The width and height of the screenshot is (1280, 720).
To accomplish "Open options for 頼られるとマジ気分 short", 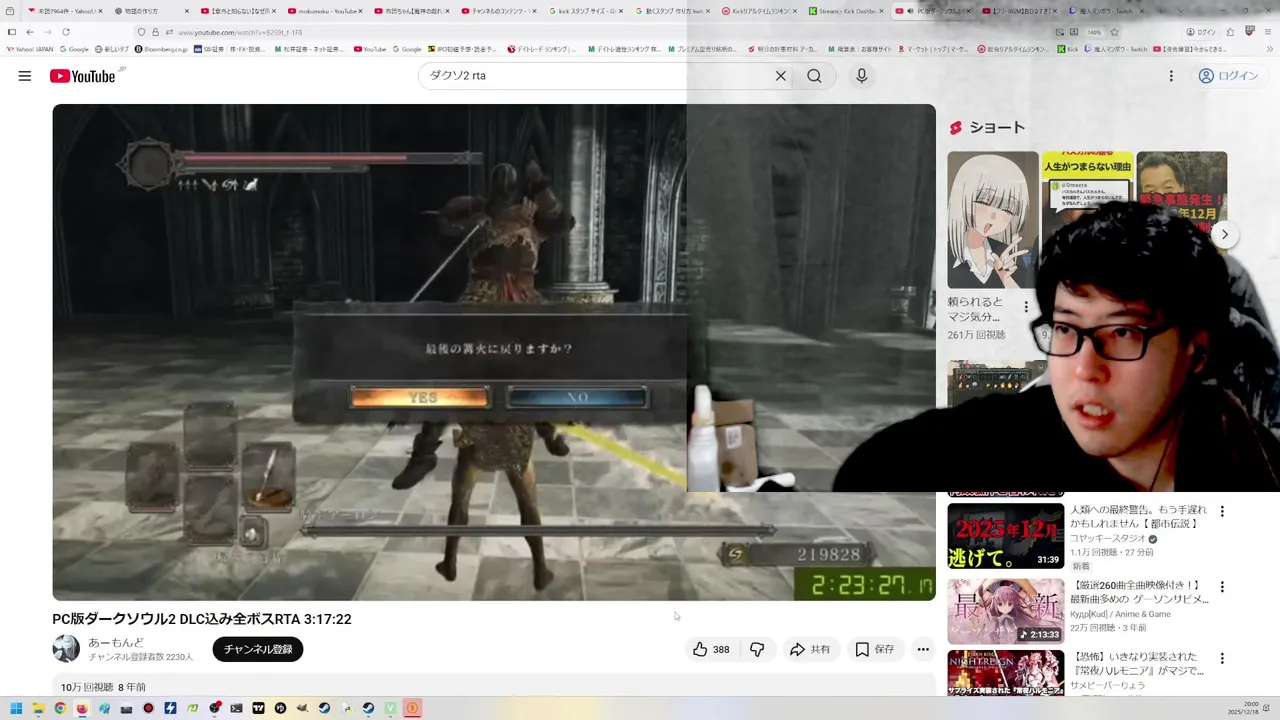I will tap(1026, 307).
